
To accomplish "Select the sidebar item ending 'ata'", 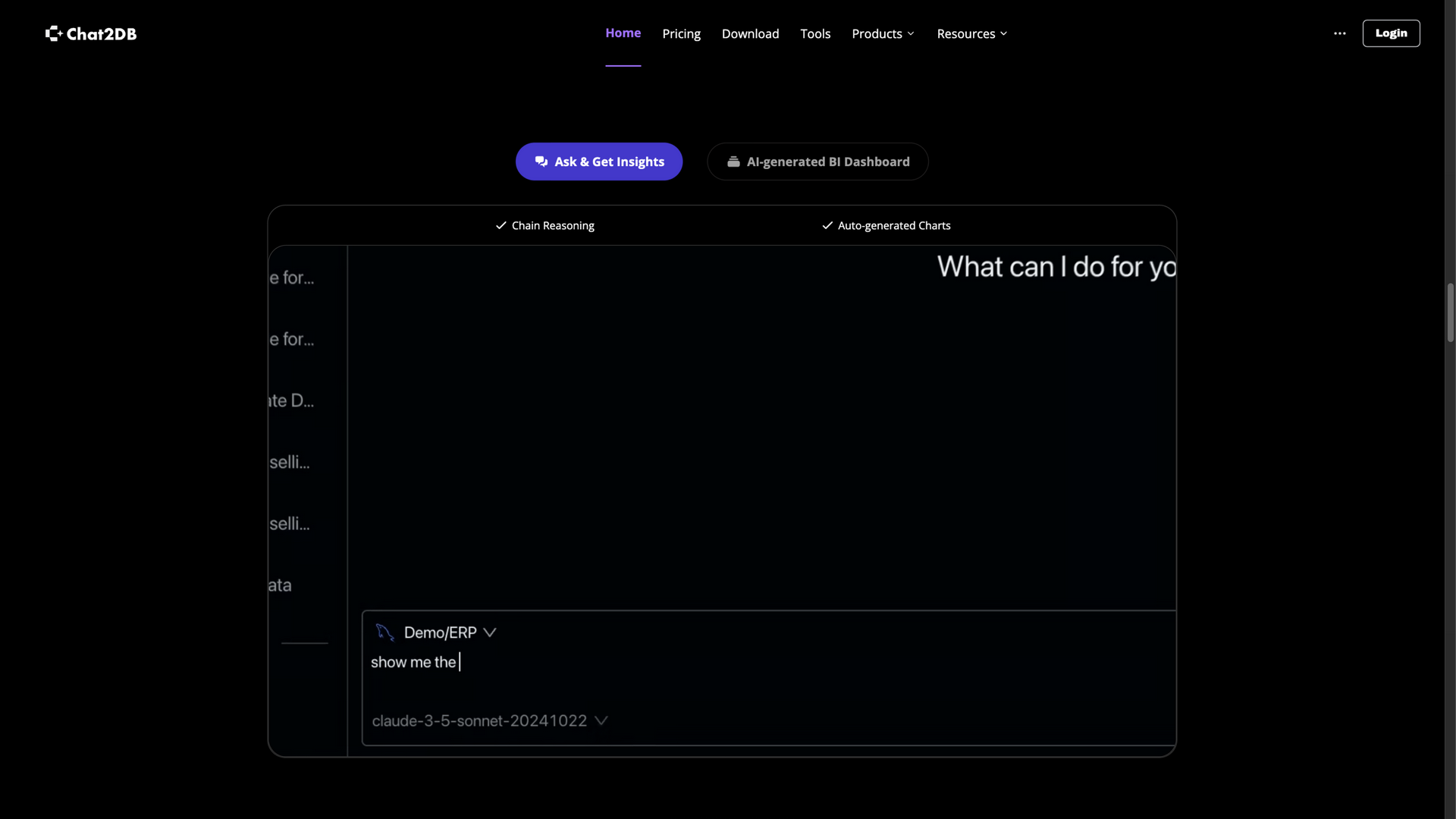I will 280,585.
